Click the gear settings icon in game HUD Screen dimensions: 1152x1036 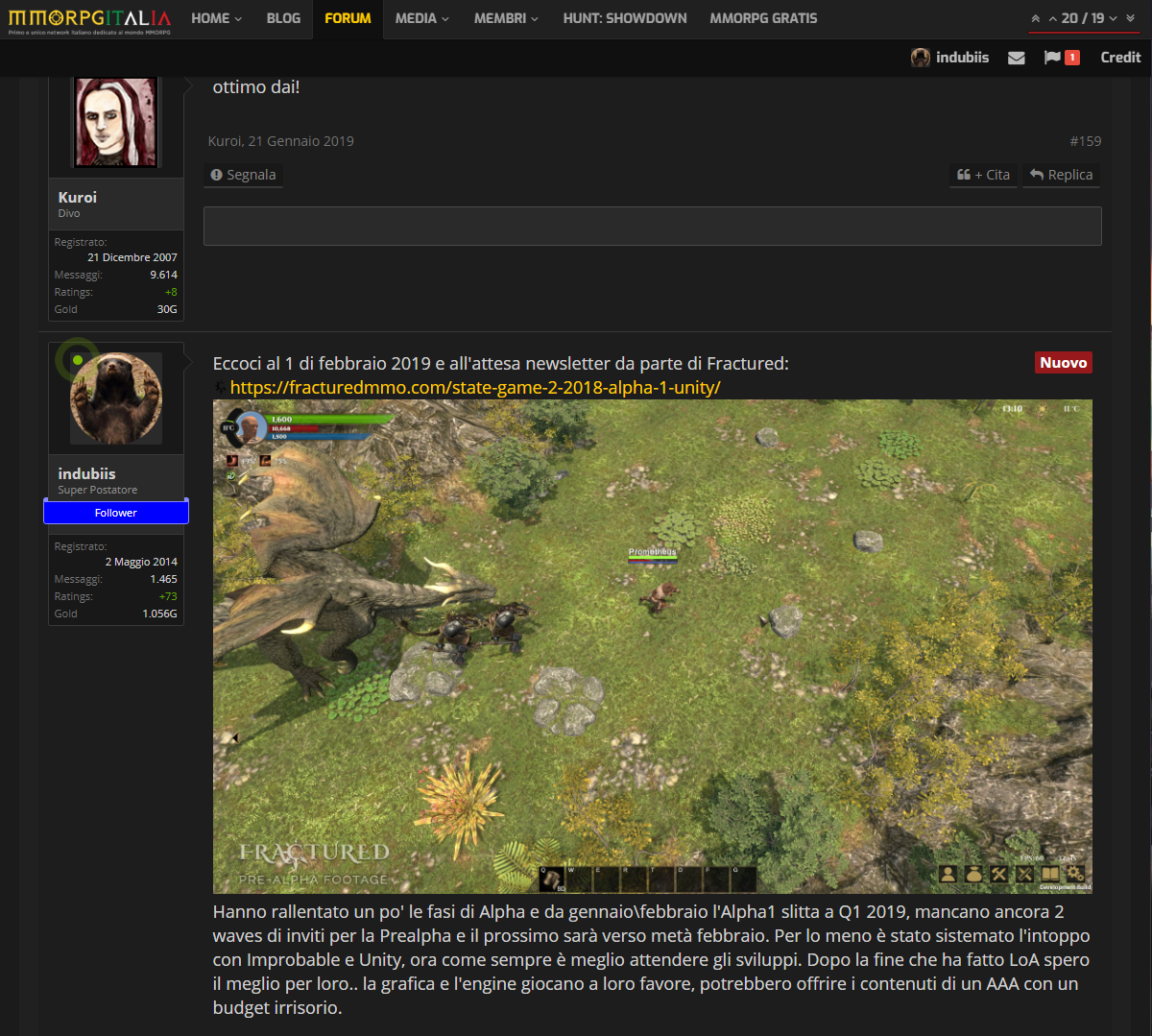(x=1075, y=874)
